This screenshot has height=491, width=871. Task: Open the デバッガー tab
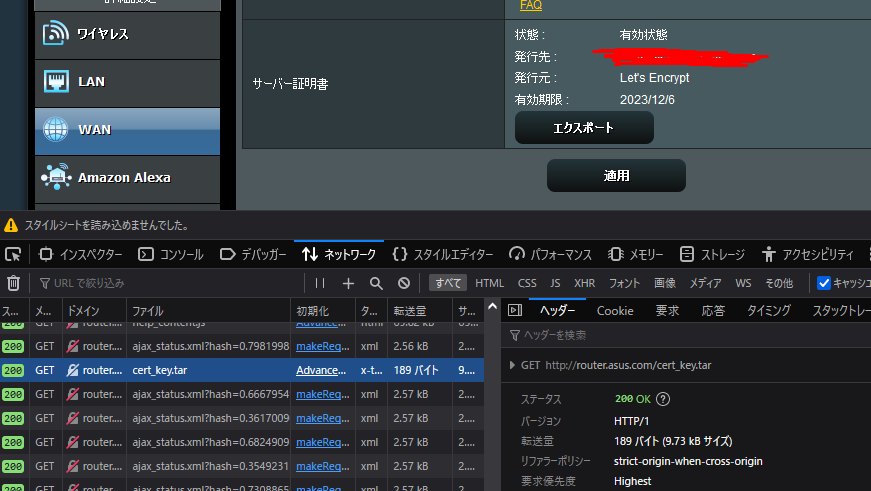253,254
